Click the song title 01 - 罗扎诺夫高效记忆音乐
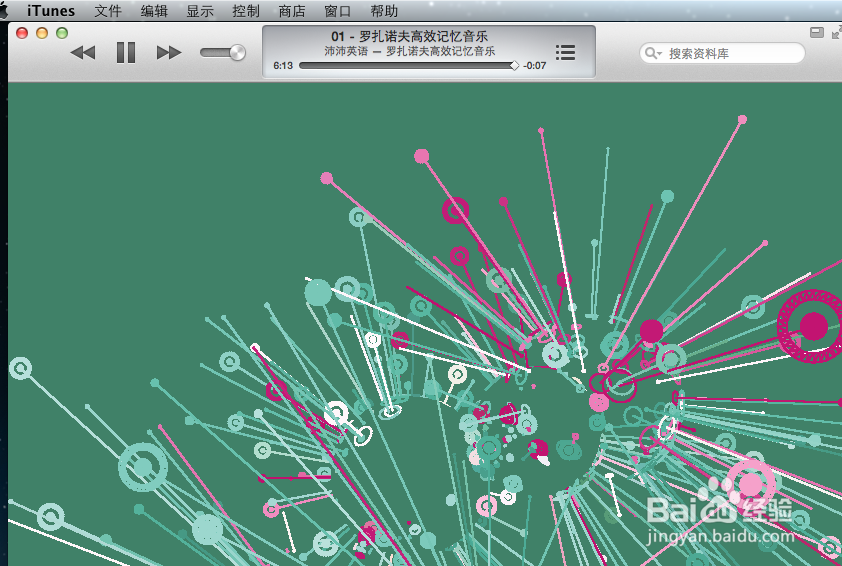 click(x=409, y=37)
